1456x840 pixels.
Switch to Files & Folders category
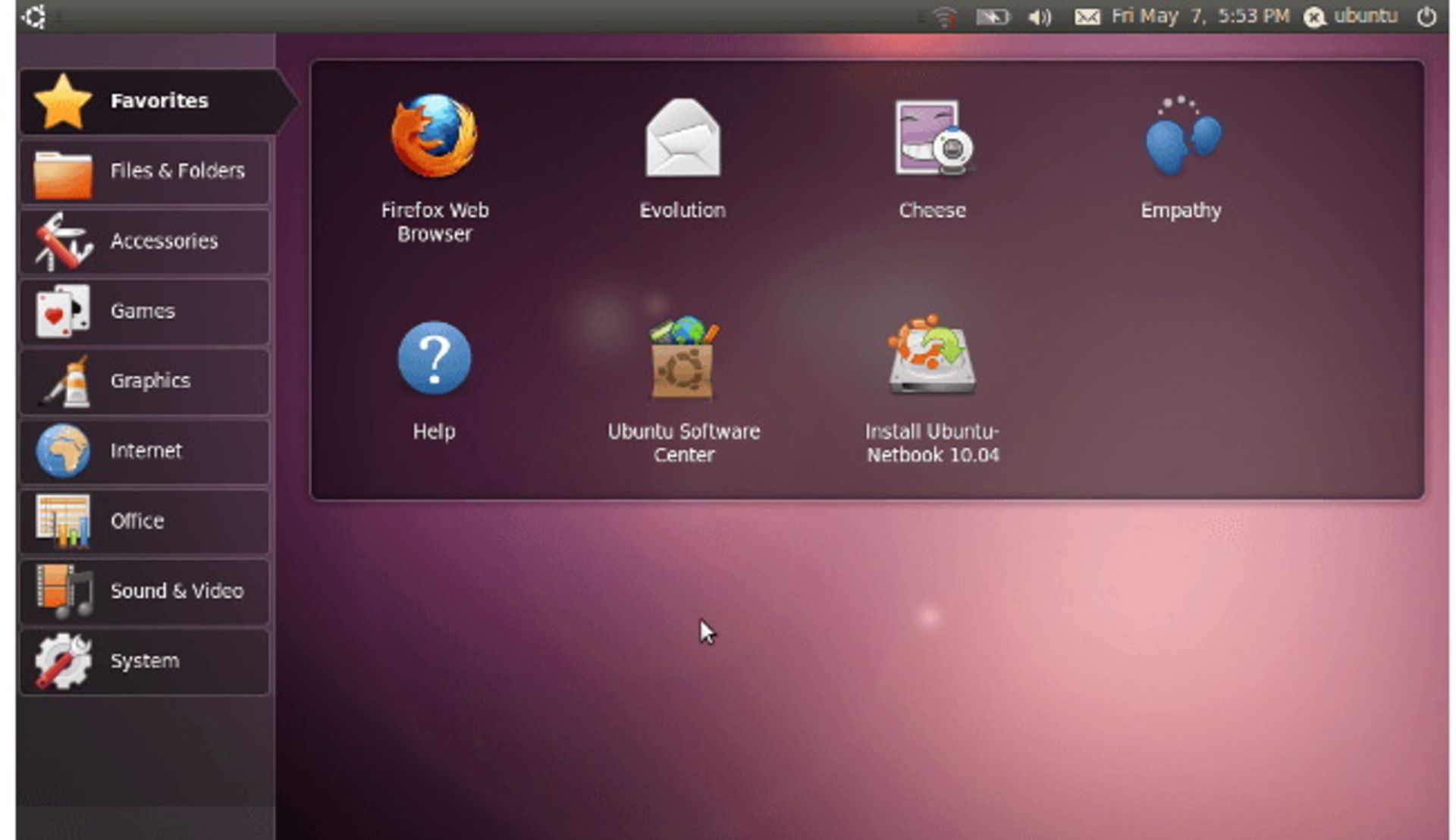tap(145, 171)
